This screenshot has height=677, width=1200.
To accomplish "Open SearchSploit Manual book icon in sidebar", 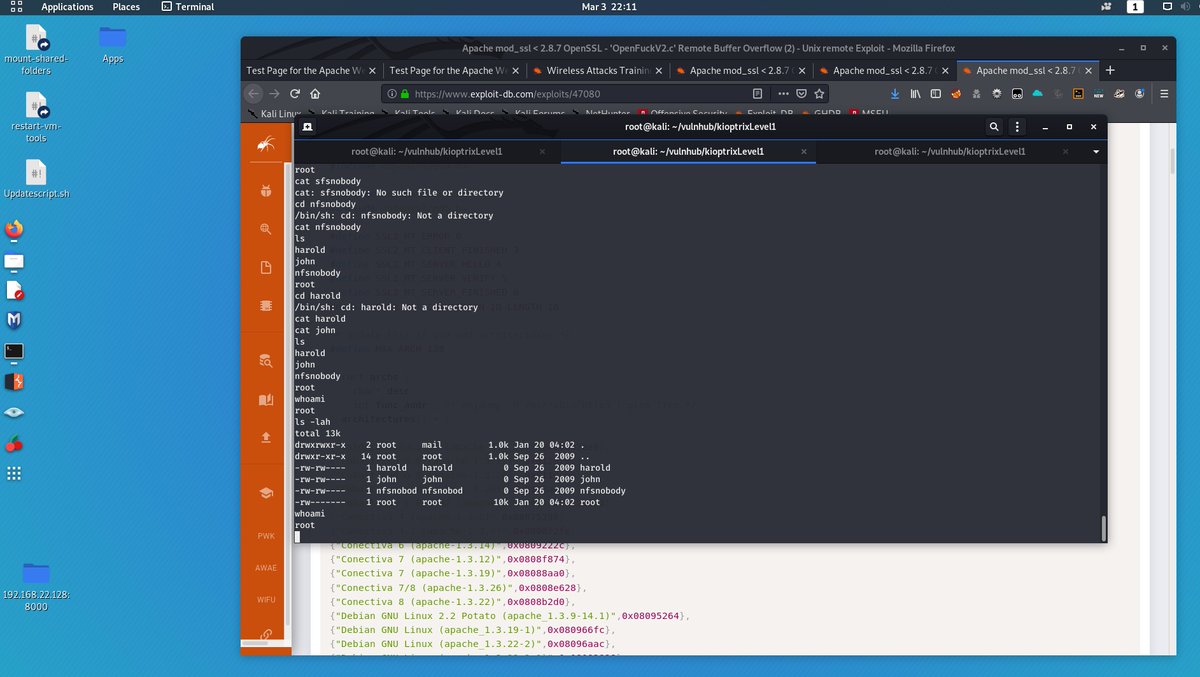I will tap(266, 399).
